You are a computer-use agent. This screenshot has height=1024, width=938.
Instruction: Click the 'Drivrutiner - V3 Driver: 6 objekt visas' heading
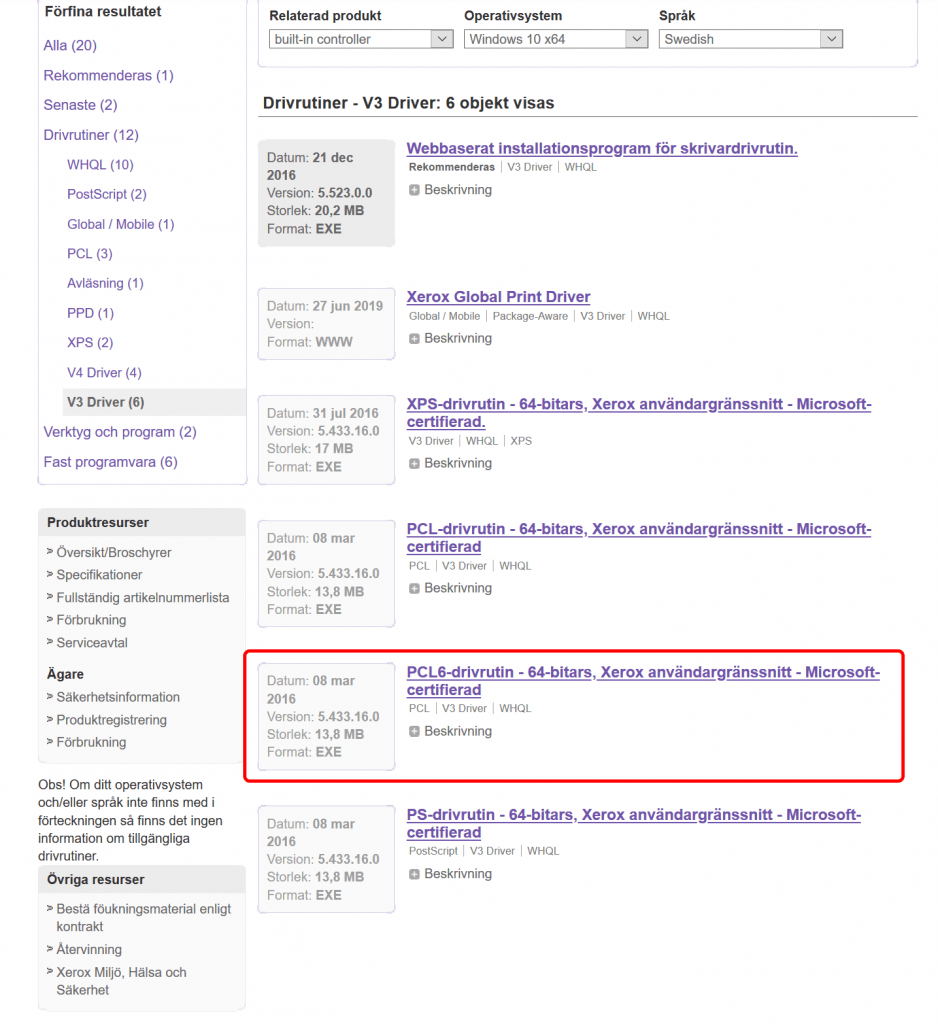coord(408,103)
